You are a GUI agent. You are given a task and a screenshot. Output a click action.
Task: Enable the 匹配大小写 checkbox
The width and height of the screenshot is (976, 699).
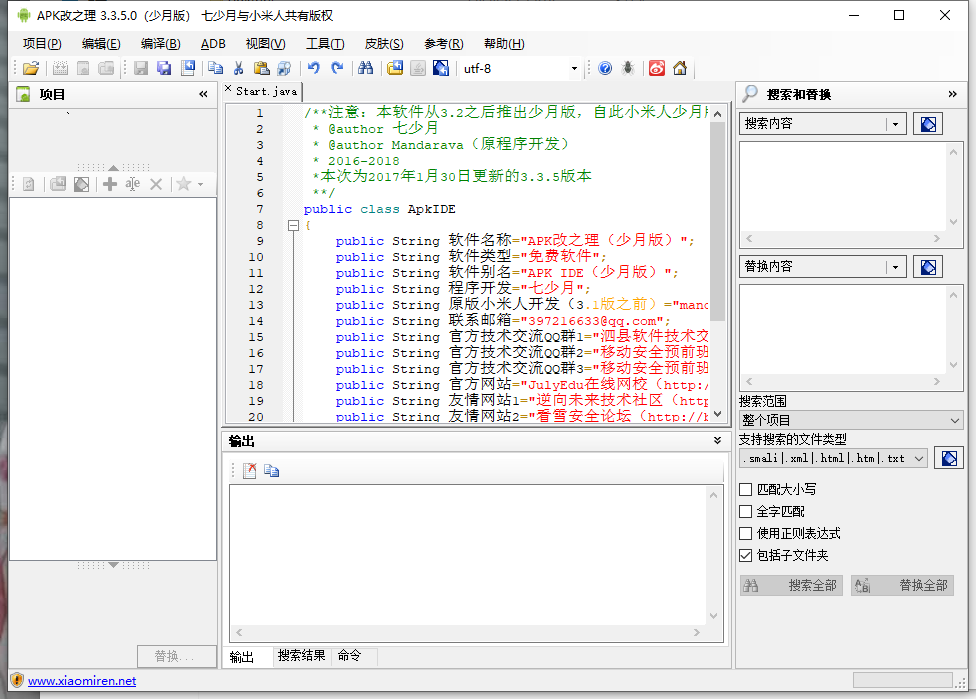tap(746, 490)
